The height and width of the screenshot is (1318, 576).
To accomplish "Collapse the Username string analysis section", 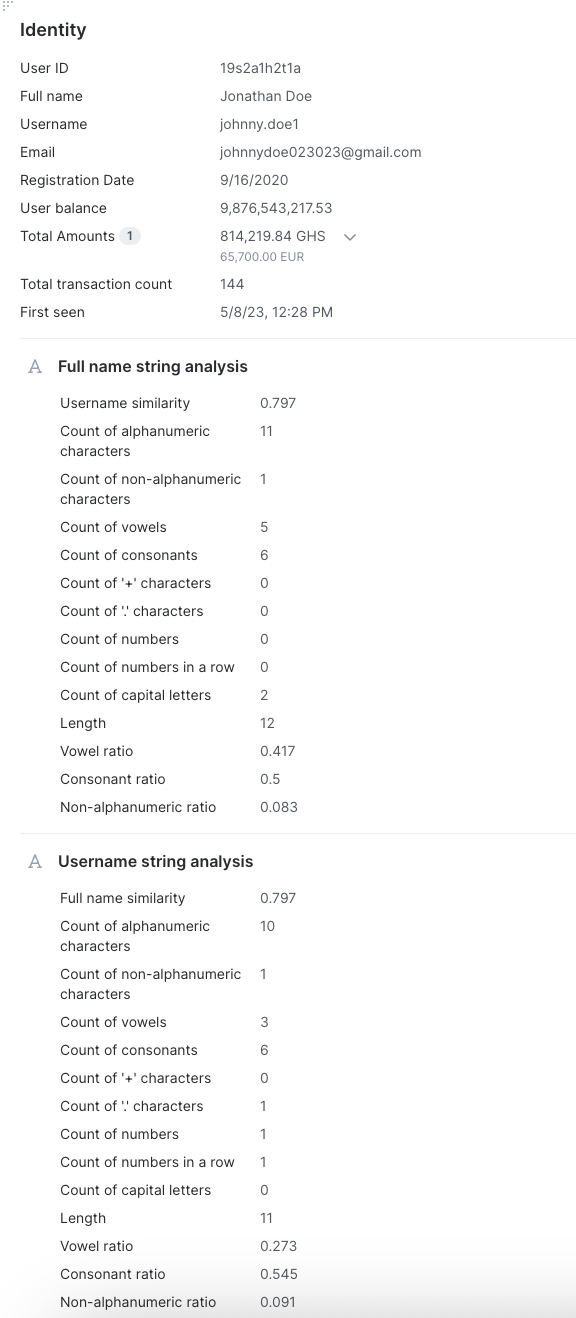I will pos(156,862).
